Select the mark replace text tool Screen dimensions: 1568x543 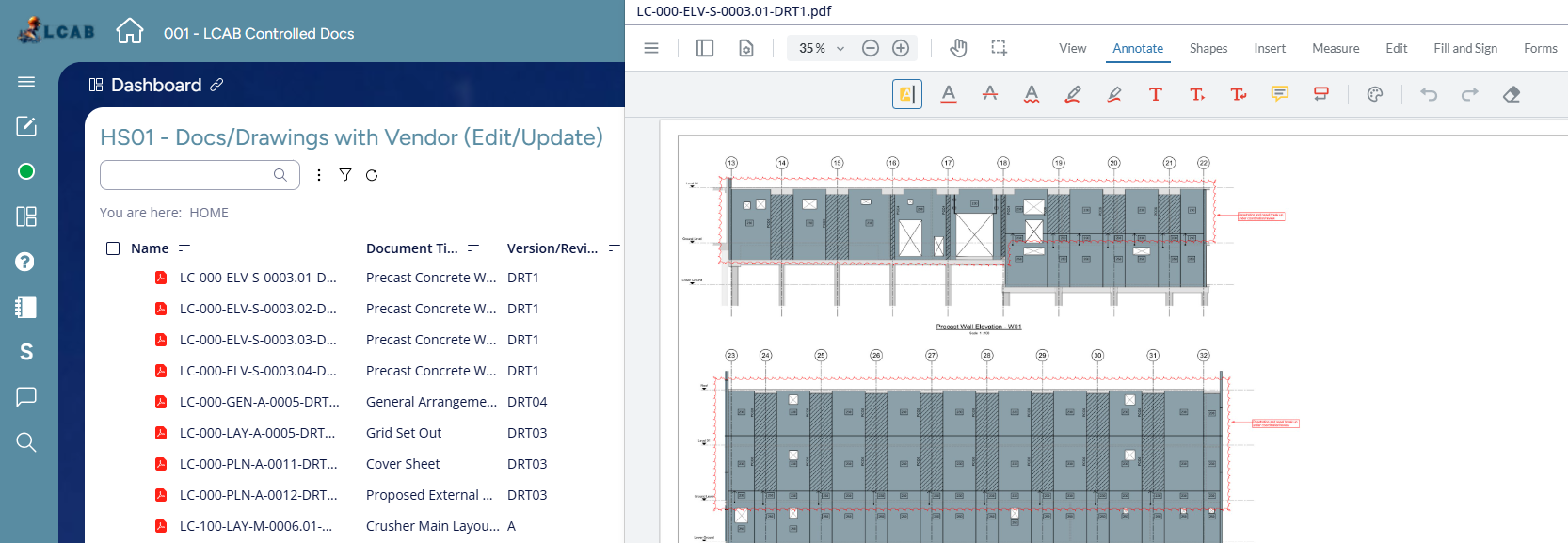tap(1239, 94)
